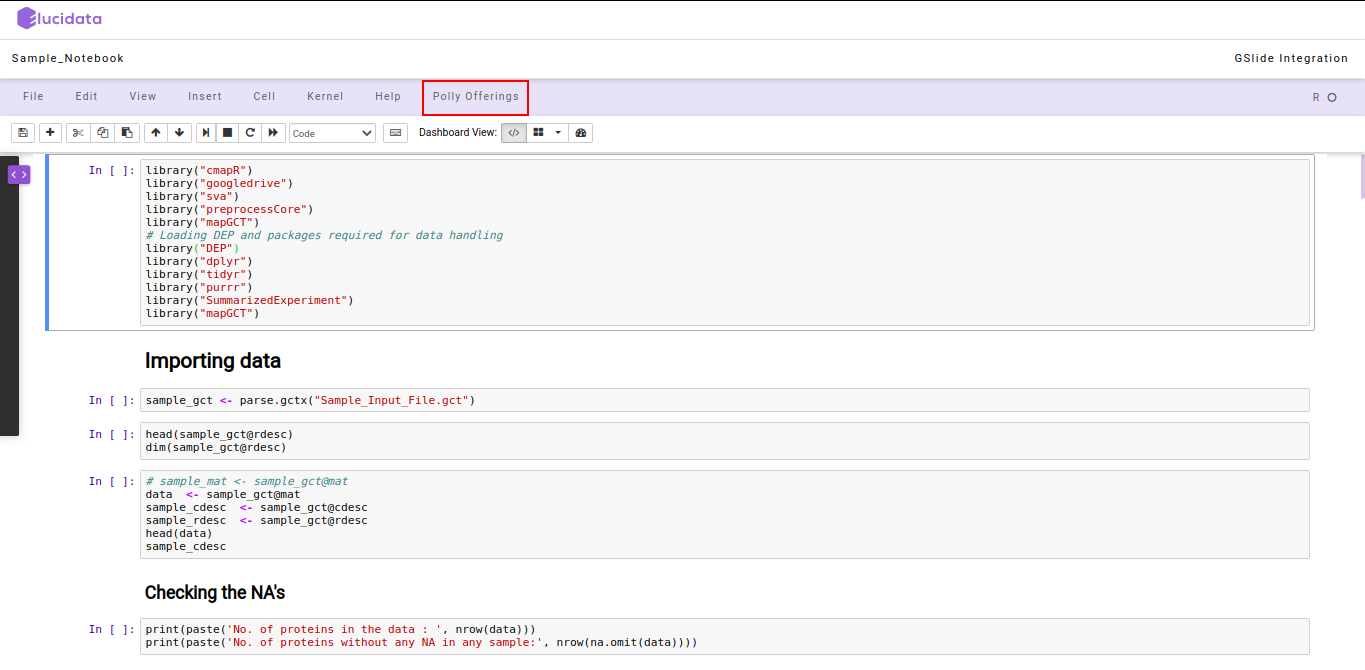The image size is (1365, 670).
Task: Move selected cell down arrow
Action: tap(179, 132)
